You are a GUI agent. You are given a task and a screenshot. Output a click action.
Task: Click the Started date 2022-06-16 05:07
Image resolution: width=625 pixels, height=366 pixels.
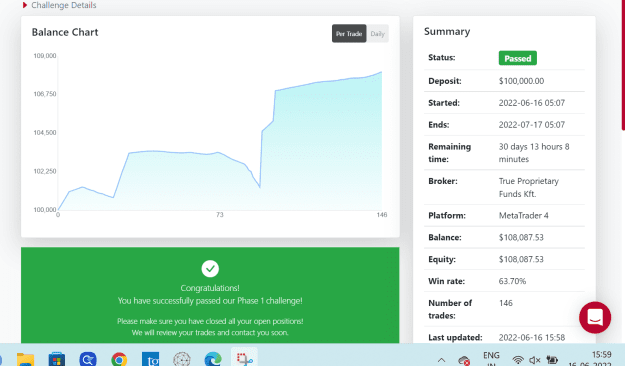click(x=532, y=103)
